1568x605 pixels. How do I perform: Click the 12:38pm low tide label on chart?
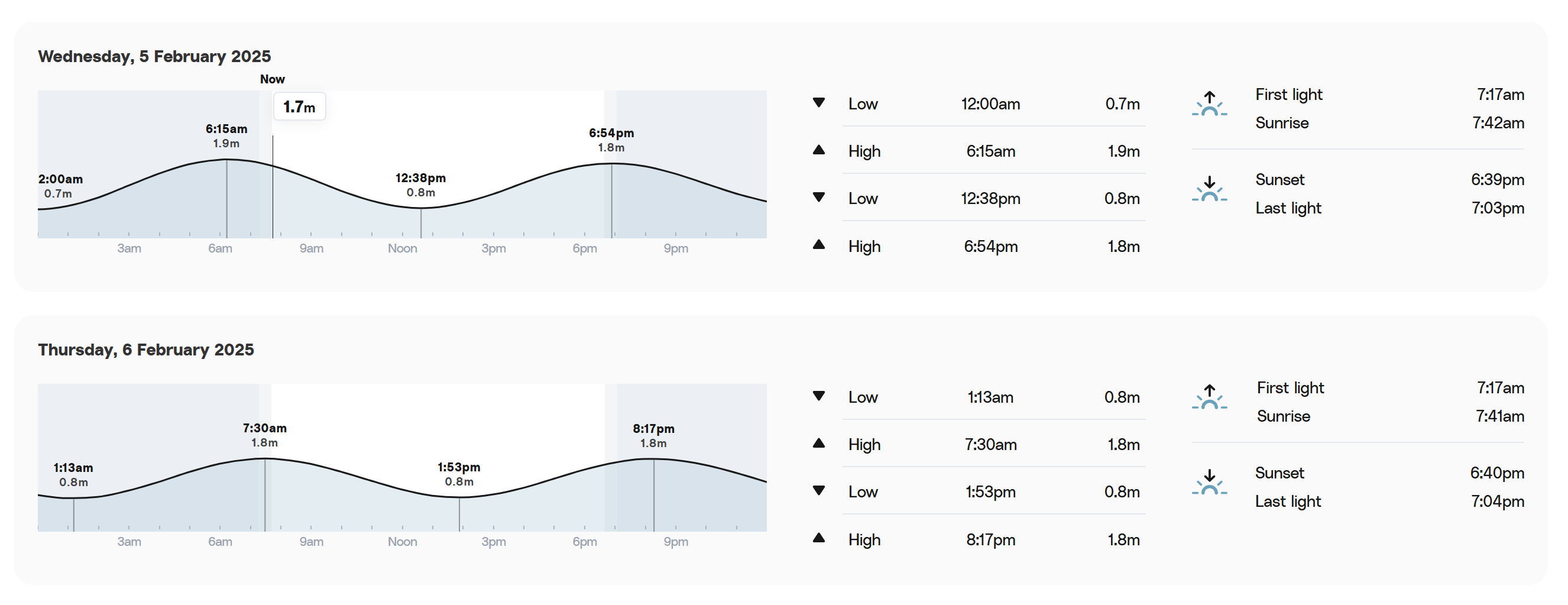420,185
